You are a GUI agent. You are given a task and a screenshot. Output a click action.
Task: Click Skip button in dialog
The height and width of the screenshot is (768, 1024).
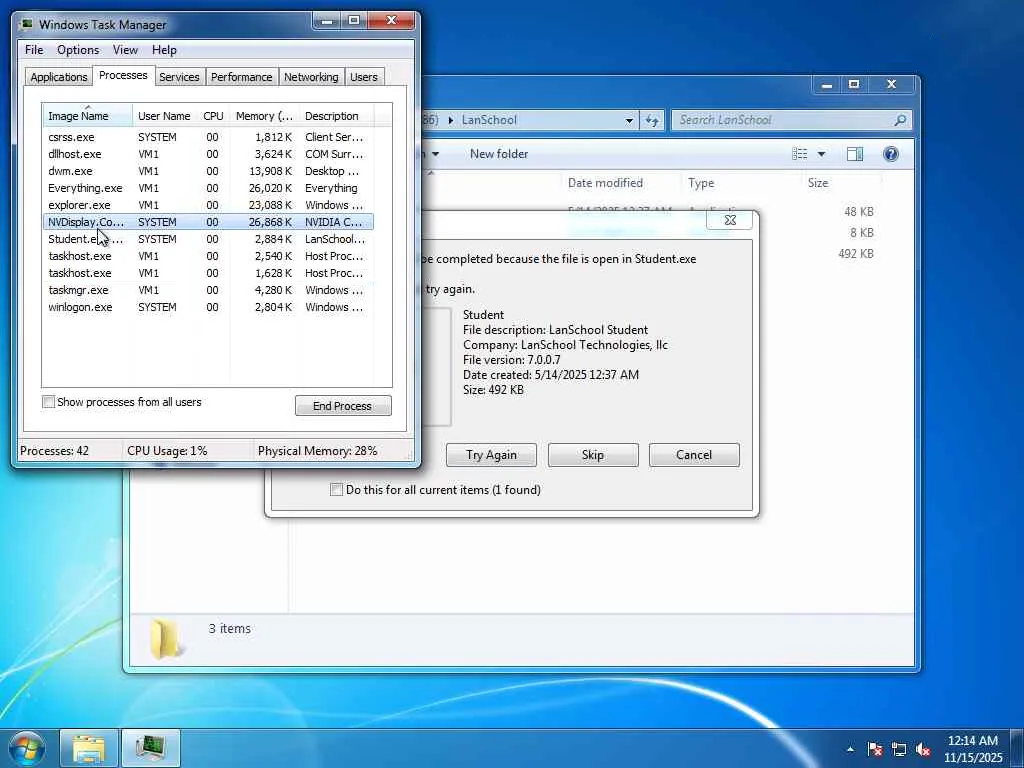click(x=593, y=455)
